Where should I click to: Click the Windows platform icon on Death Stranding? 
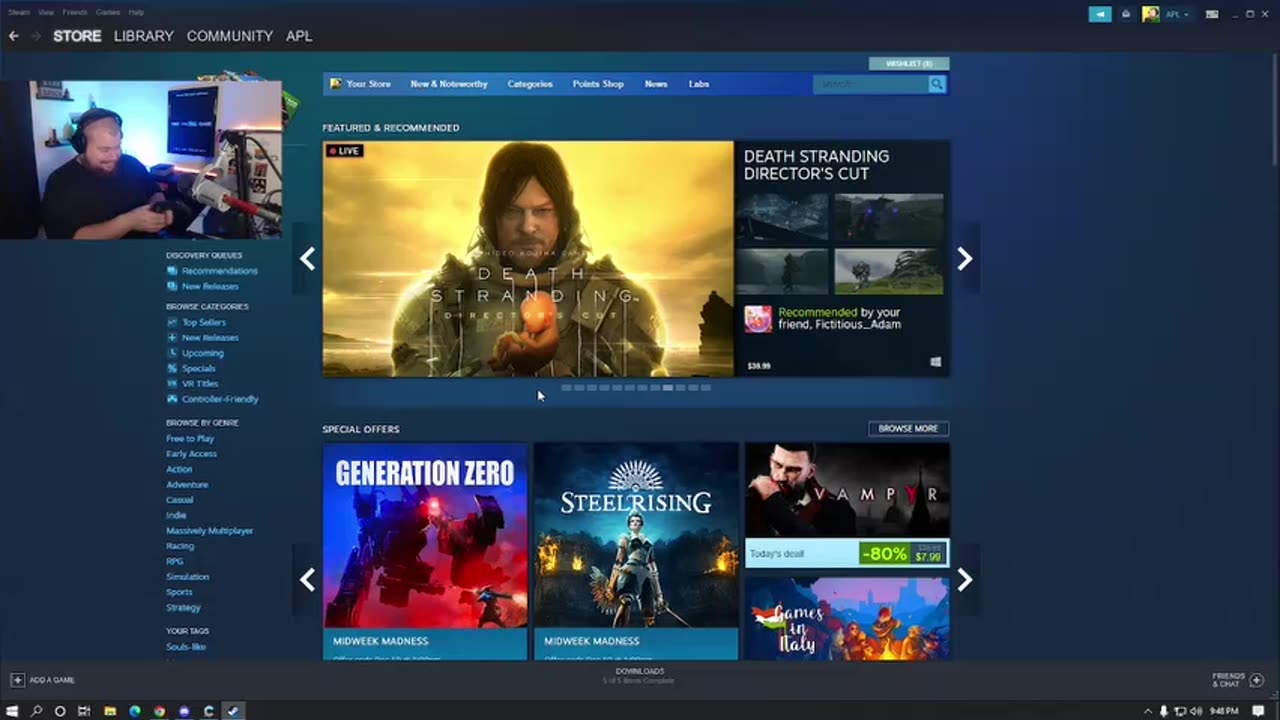(x=936, y=362)
